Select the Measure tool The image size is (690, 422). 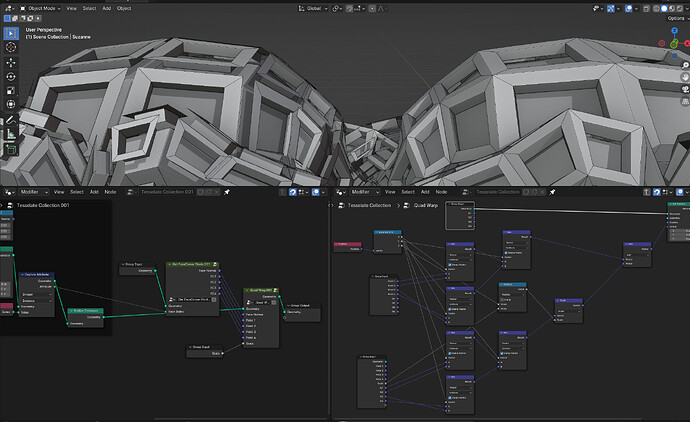11,134
